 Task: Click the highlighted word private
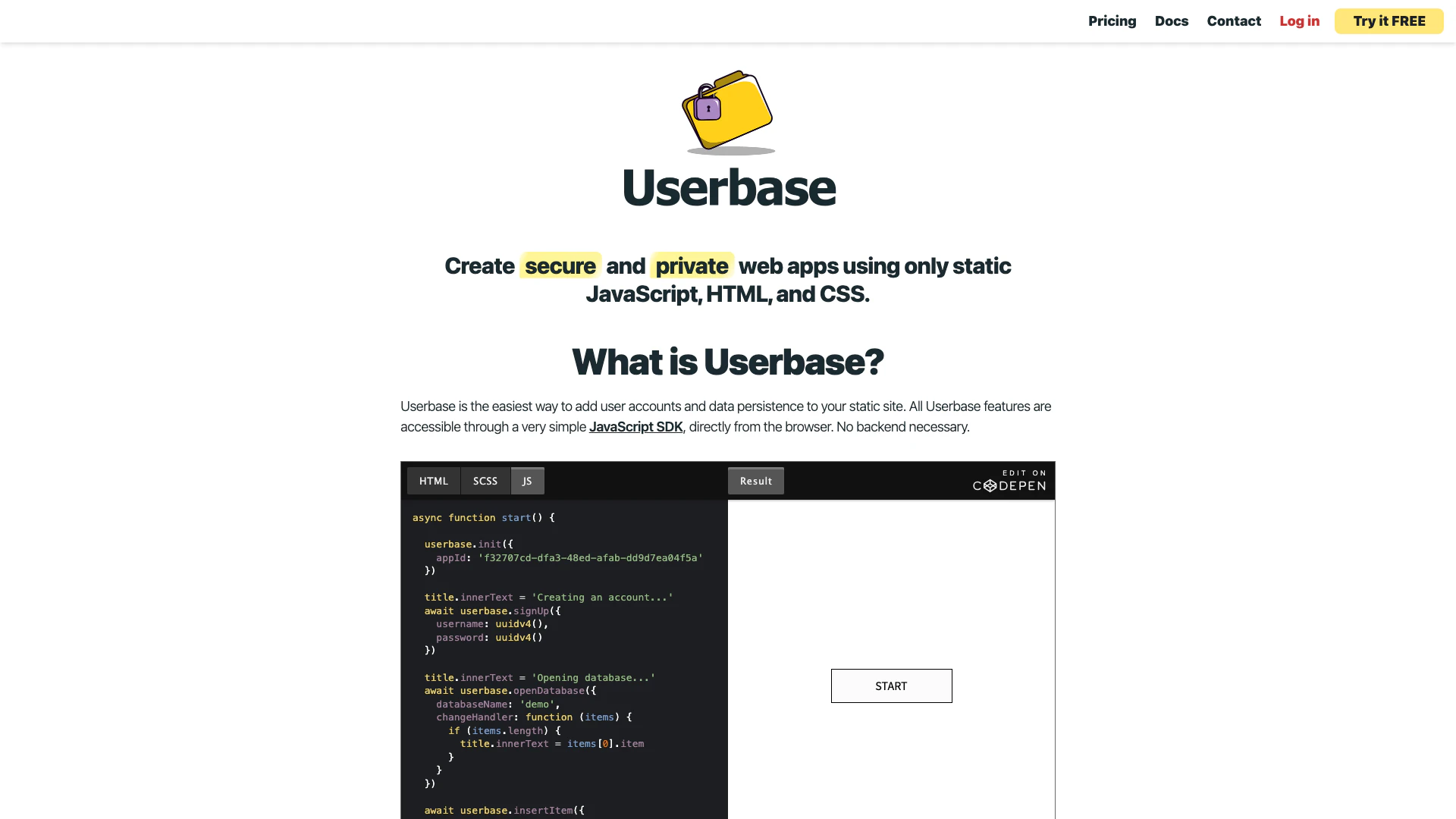coord(692,266)
